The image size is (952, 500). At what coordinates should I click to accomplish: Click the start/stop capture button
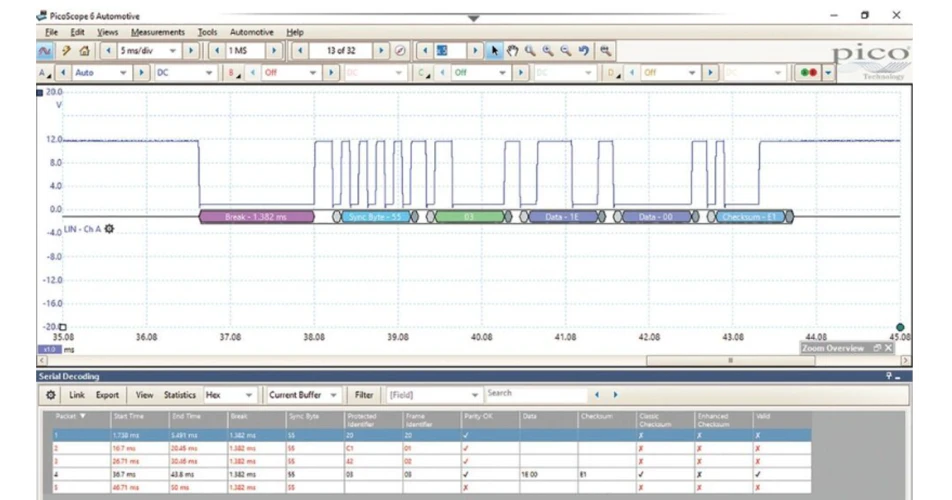[x=808, y=73]
